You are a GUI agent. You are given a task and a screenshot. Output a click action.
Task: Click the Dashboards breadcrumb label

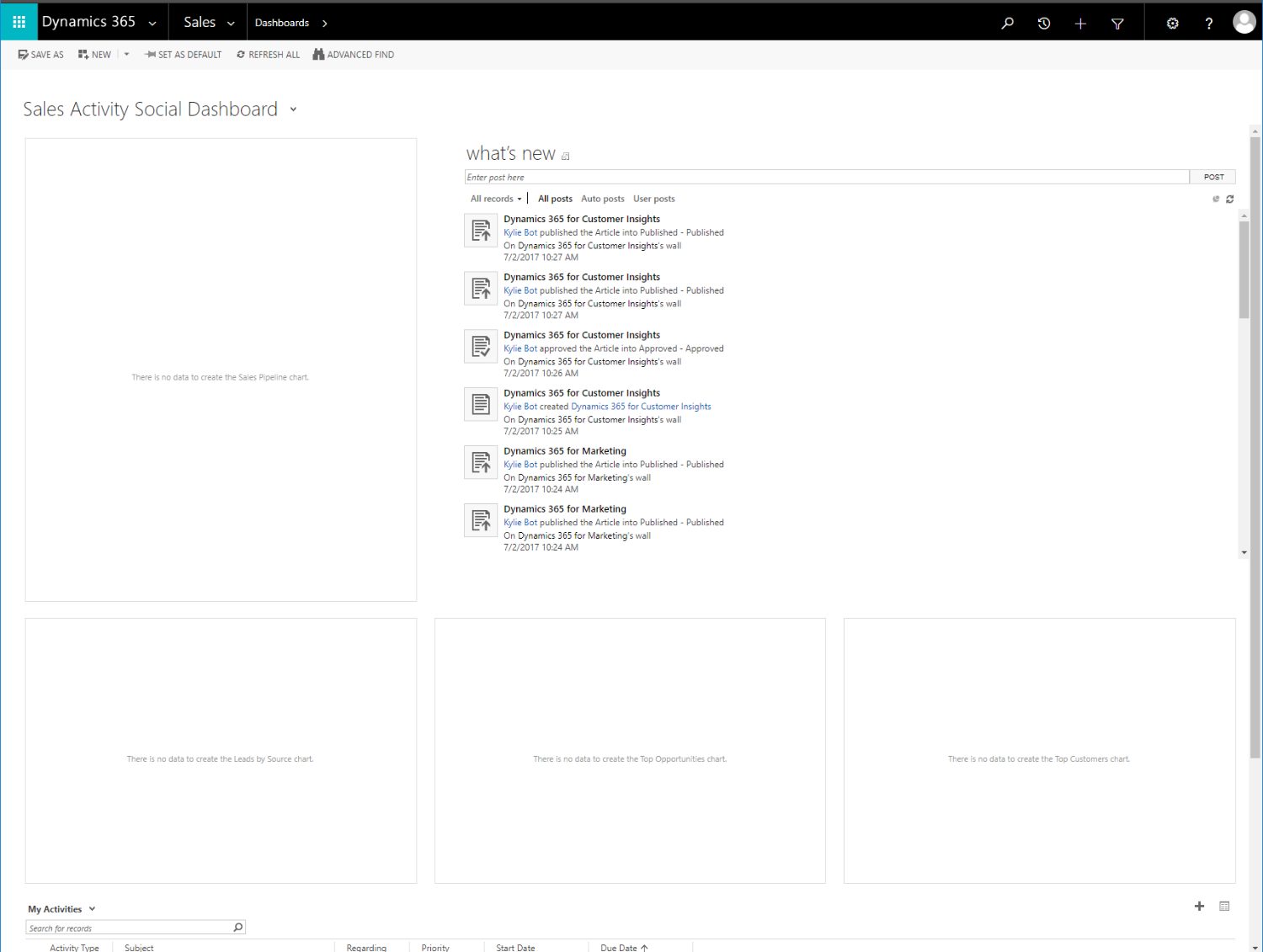click(x=282, y=23)
